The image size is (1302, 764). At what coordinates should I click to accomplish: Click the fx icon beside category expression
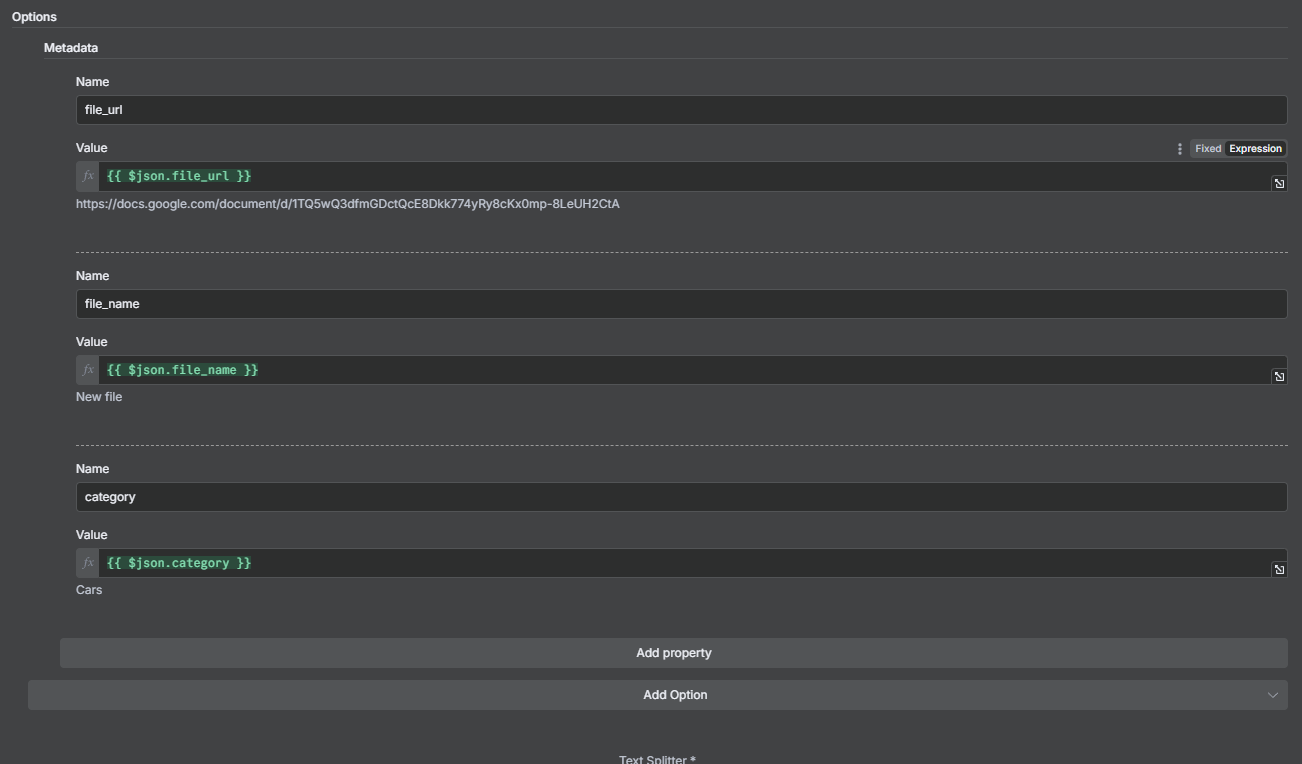coord(88,563)
